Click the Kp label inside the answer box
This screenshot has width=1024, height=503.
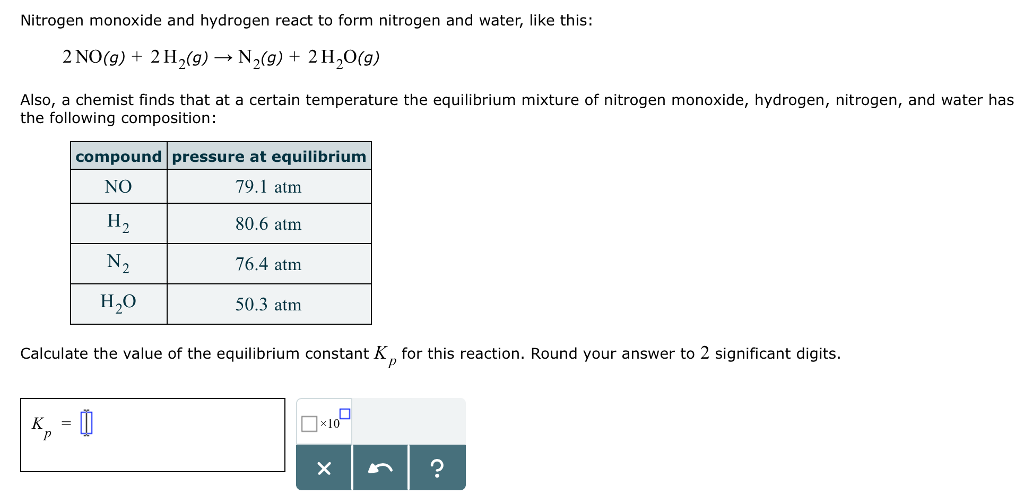tap(40, 427)
